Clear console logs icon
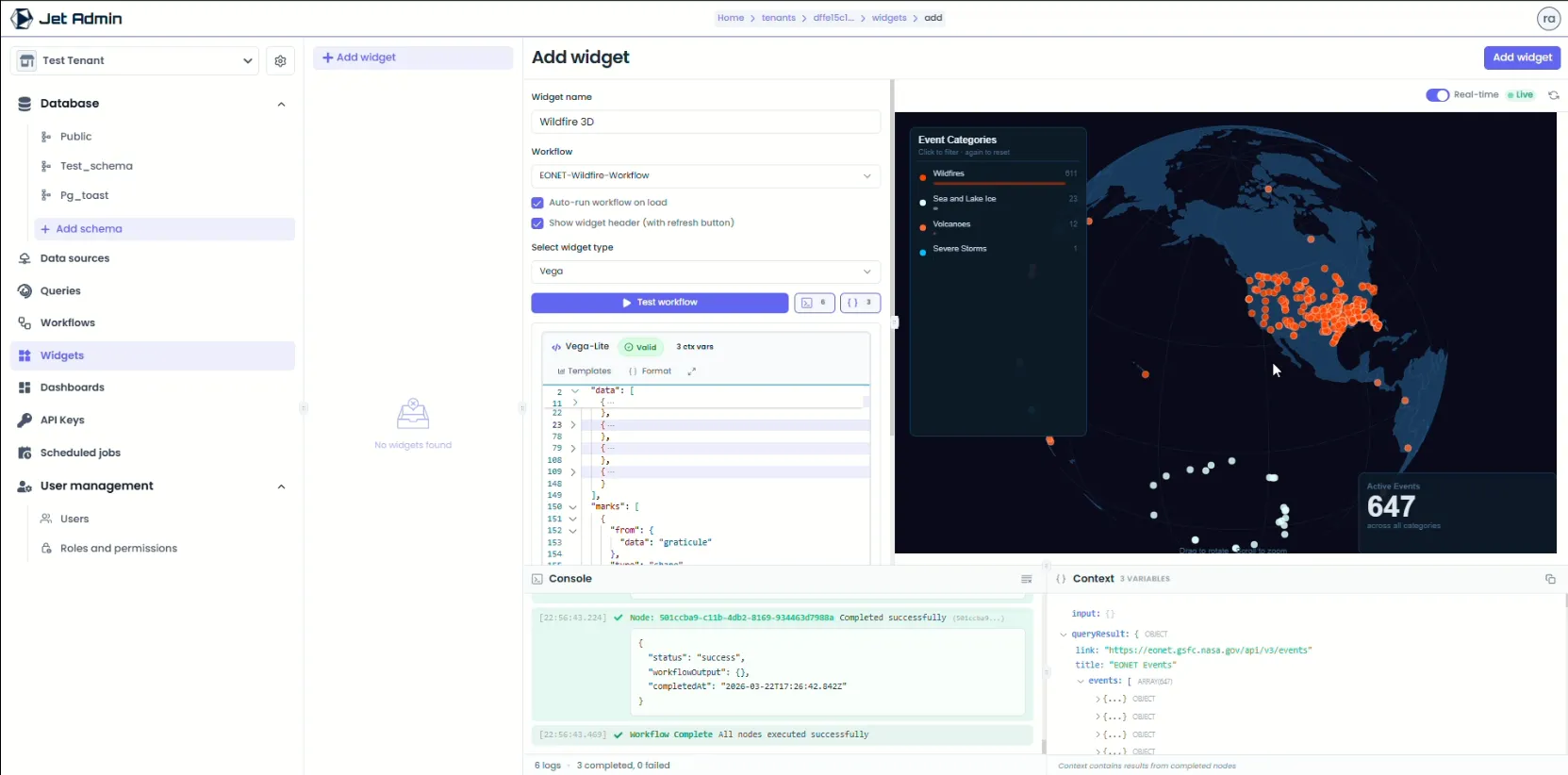 point(1027,579)
